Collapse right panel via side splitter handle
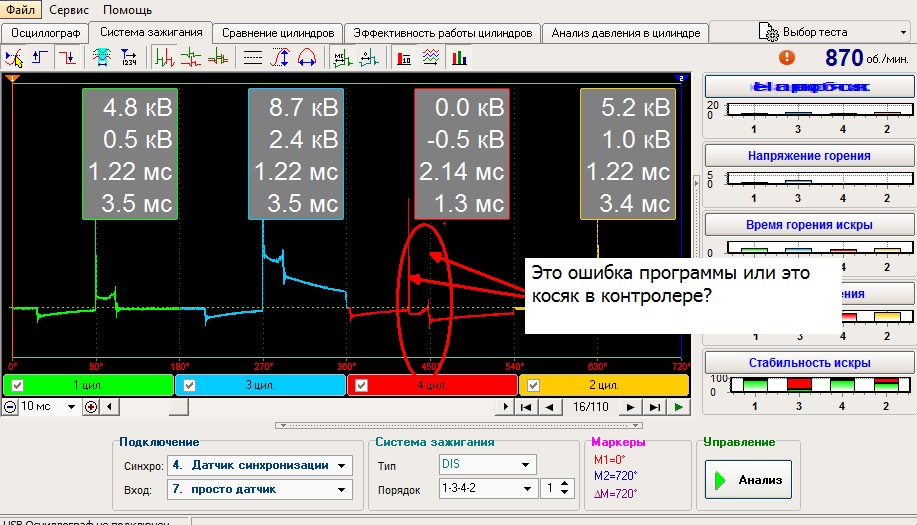 click(696, 184)
